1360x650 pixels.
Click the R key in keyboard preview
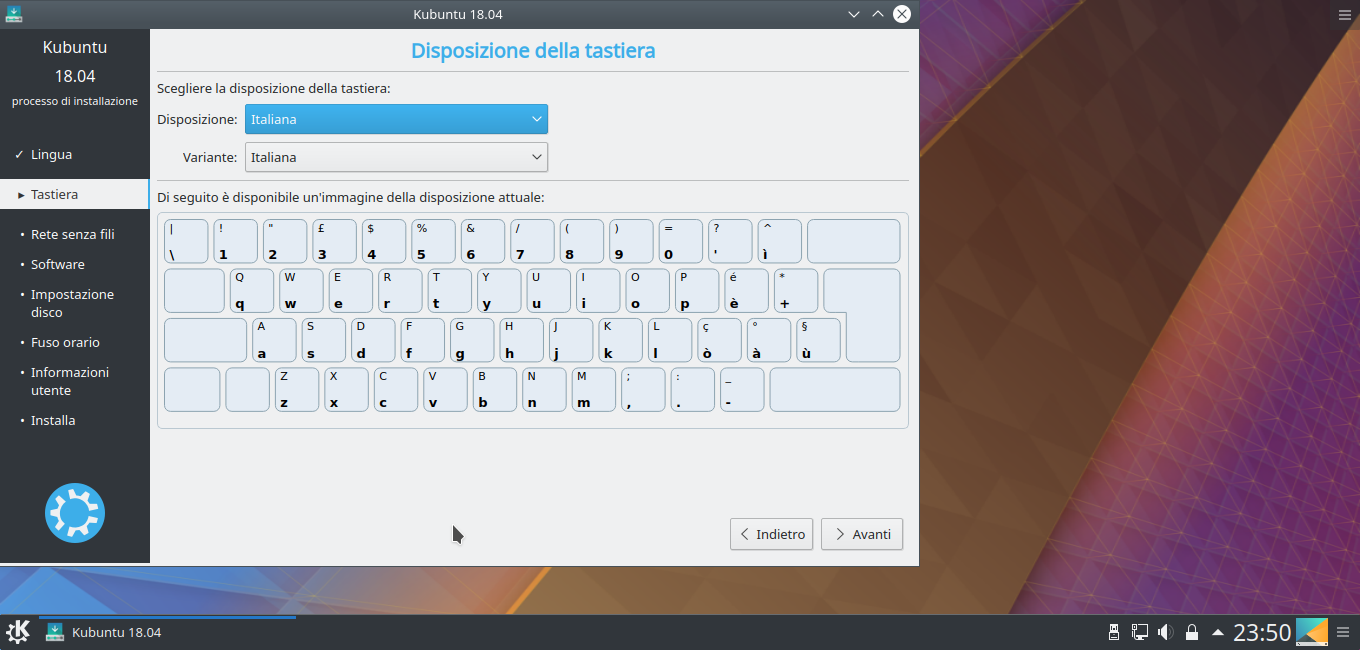pos(400,291)
